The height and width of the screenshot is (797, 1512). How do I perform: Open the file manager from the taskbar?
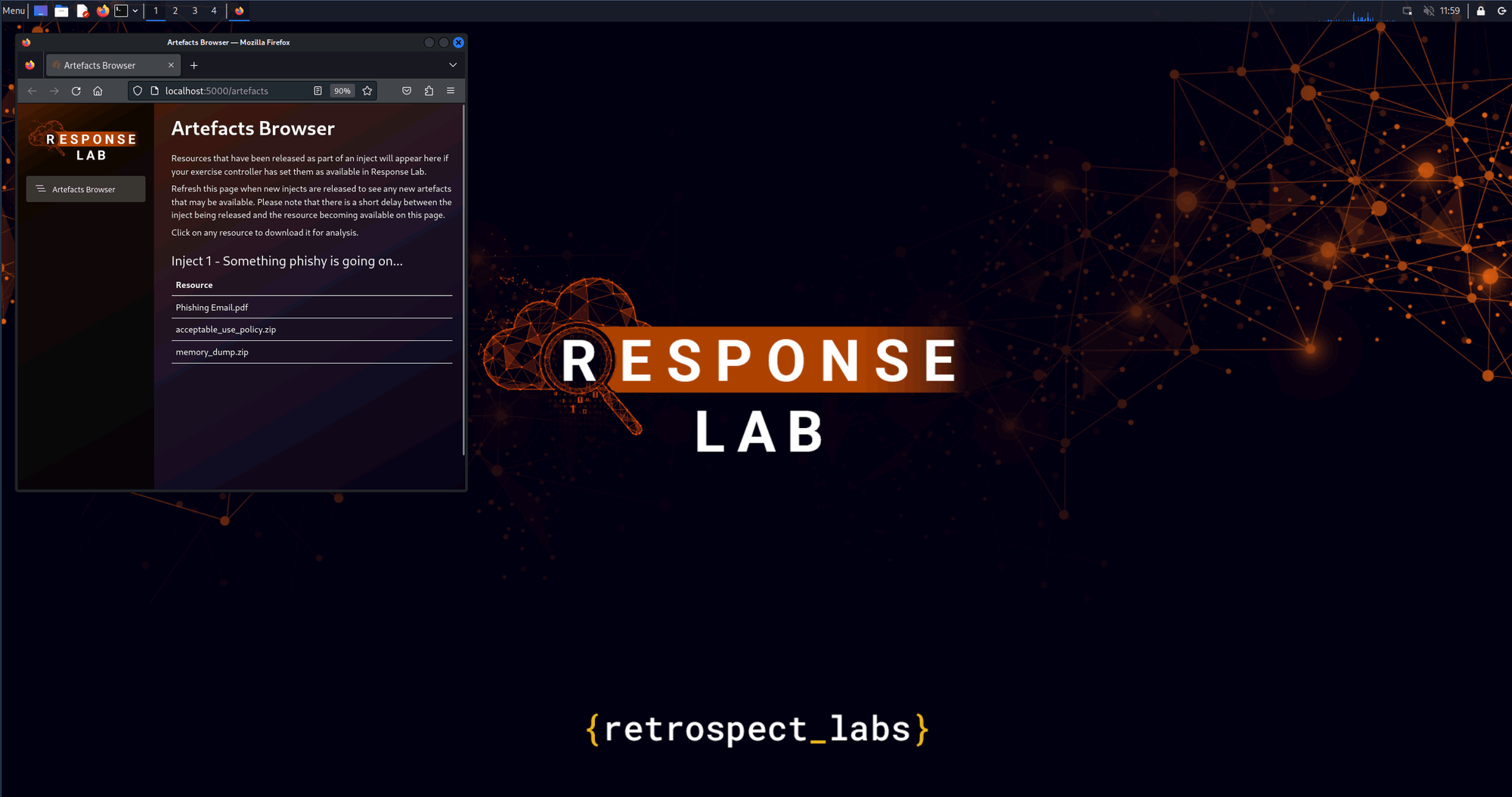pos(61,11)
